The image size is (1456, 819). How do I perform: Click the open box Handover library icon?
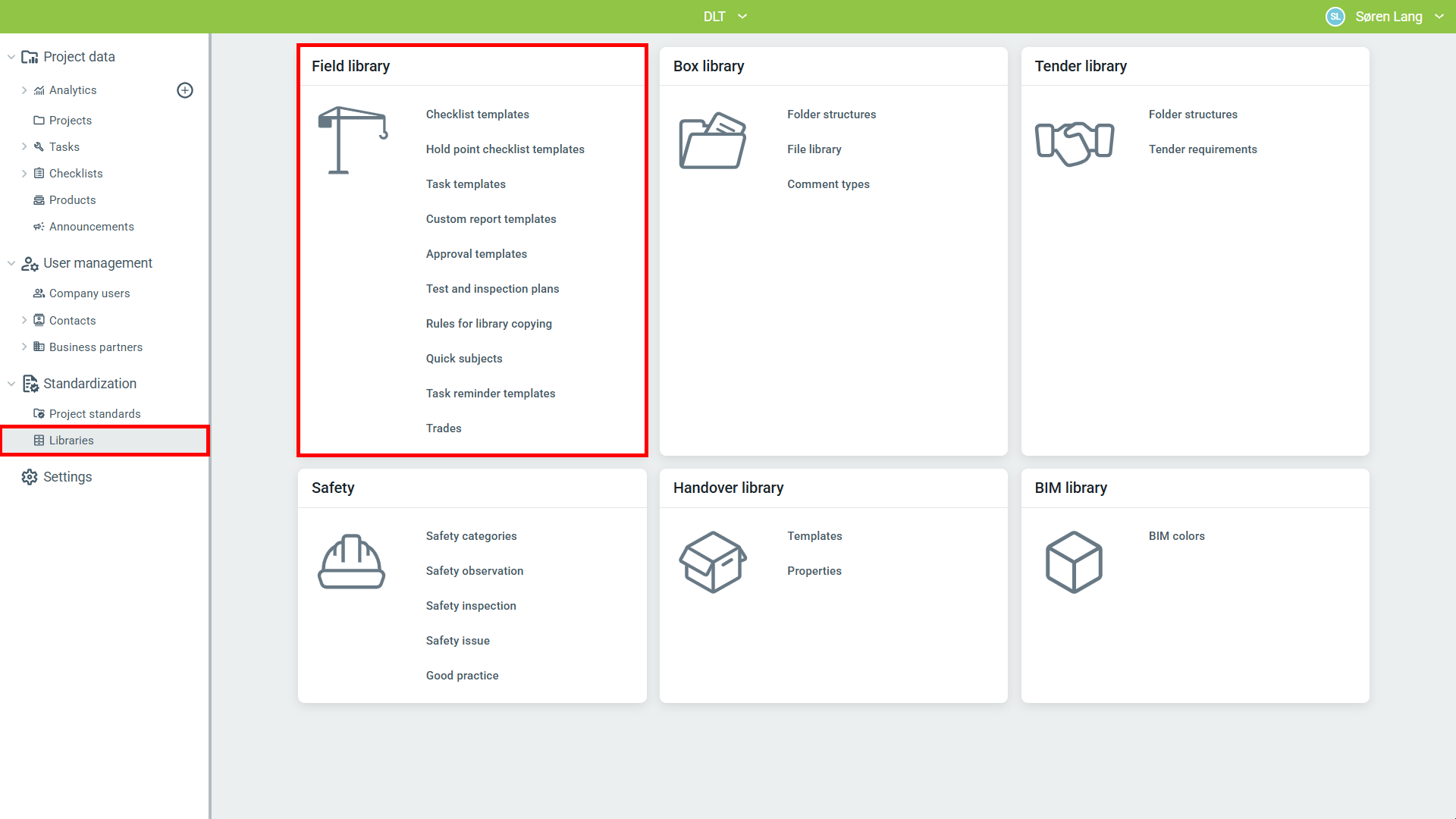pyautogui.click(x=712, y=562)
